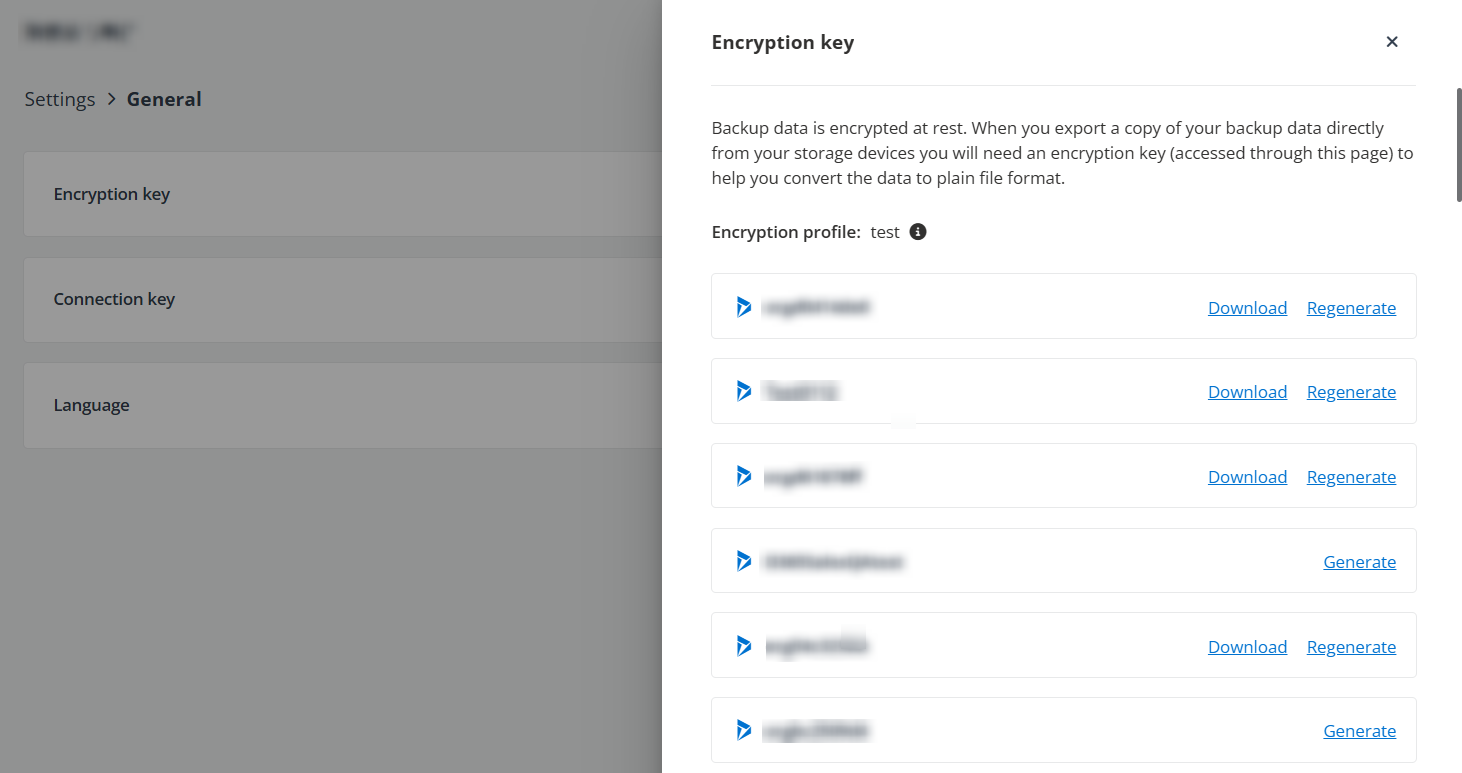
Task: Click the device icon beside the second encryption key
Action: (743, 391)
